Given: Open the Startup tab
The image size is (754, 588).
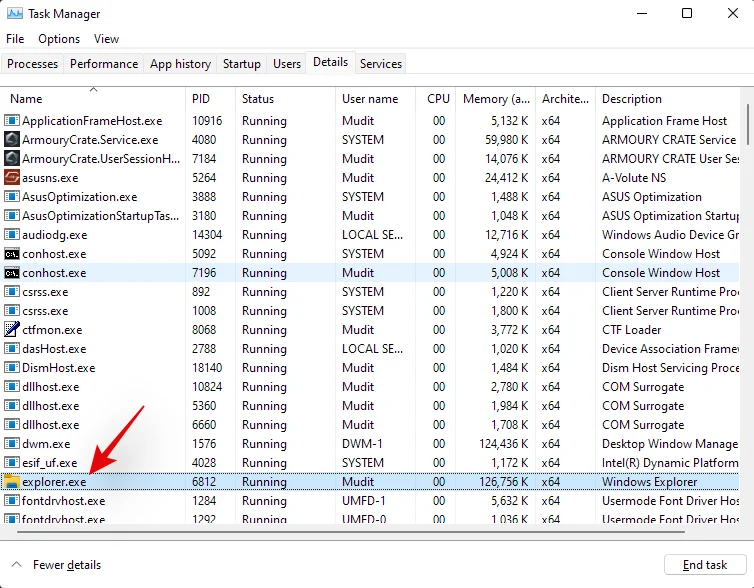Looking at the screenshot, I should coord(242,64).
